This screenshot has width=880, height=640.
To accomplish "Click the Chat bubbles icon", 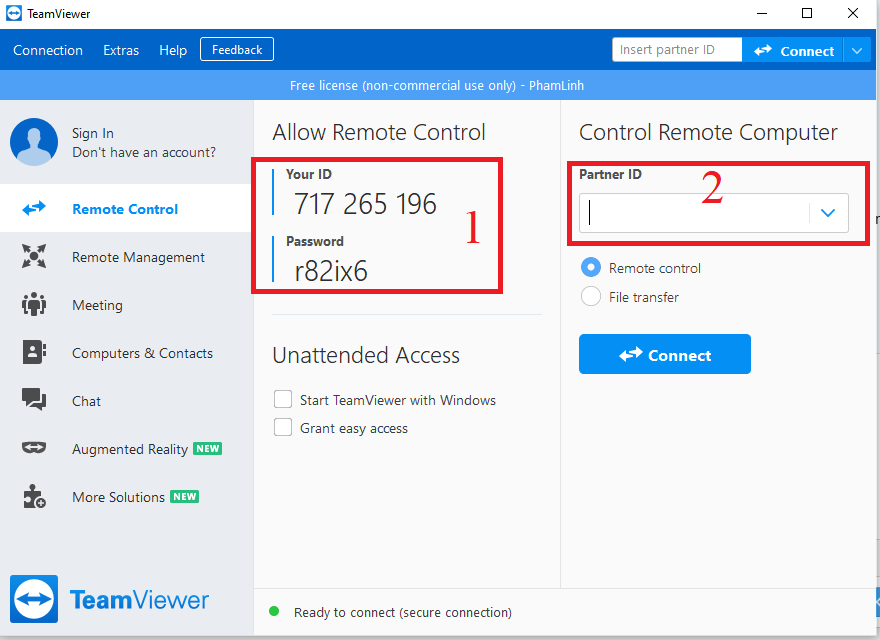I will pyautogui.click(x=34, y=399).
